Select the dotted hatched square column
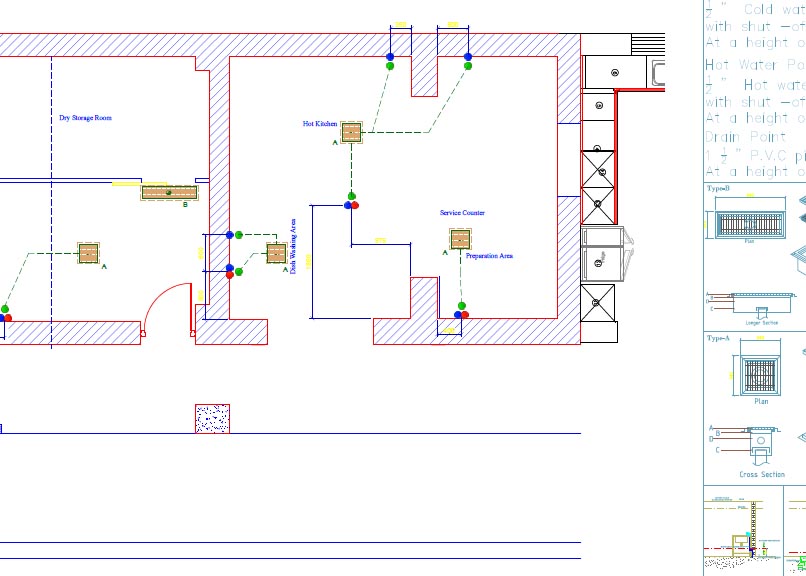 click(212, 419)
